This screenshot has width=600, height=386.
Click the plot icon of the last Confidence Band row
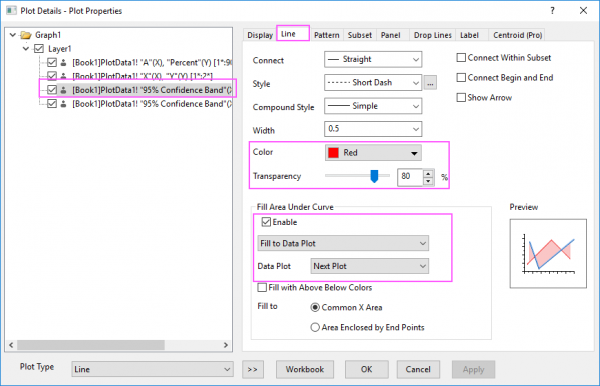click(x=64, y=104)
